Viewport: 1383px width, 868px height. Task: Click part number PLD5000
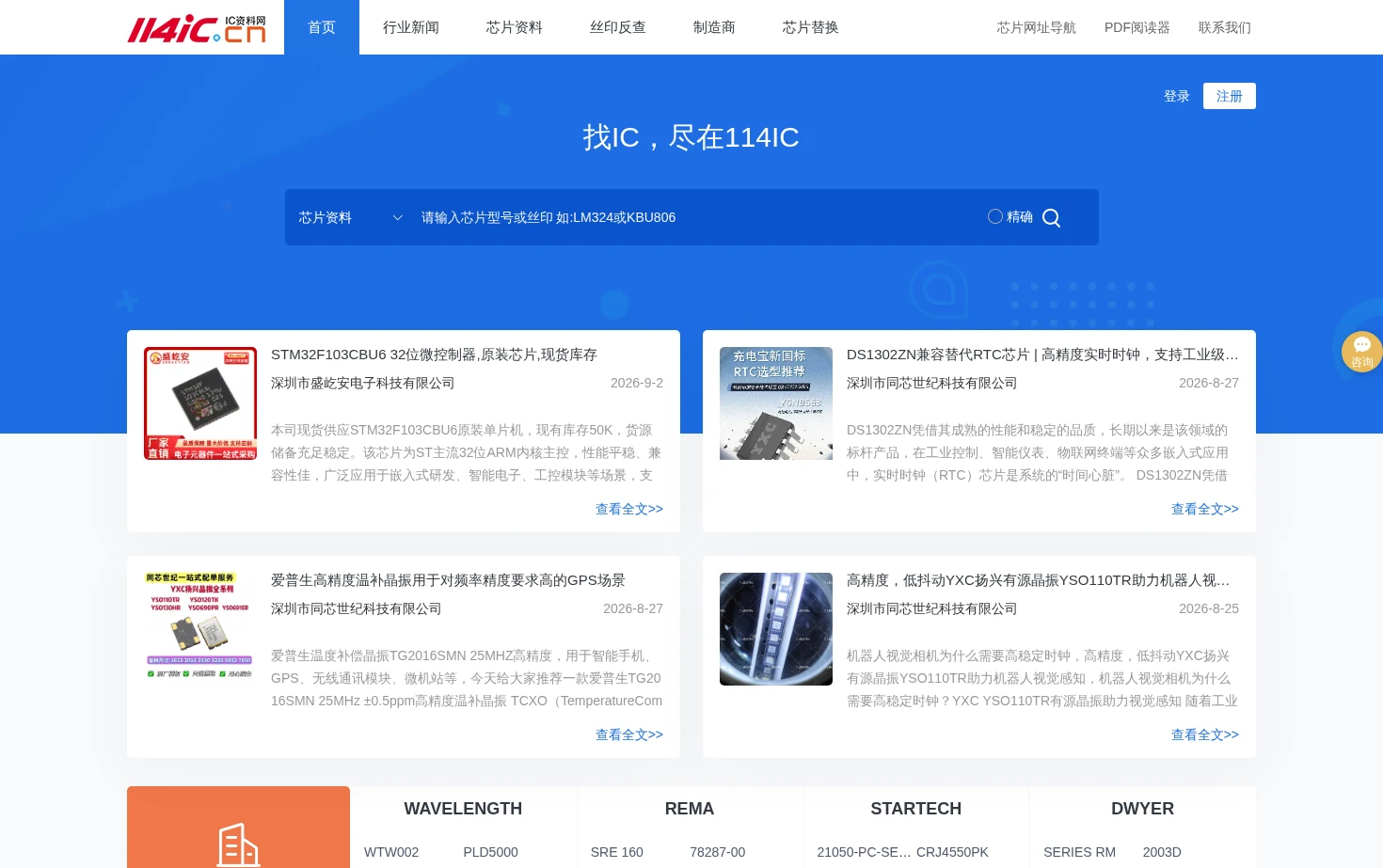point(490,852)
